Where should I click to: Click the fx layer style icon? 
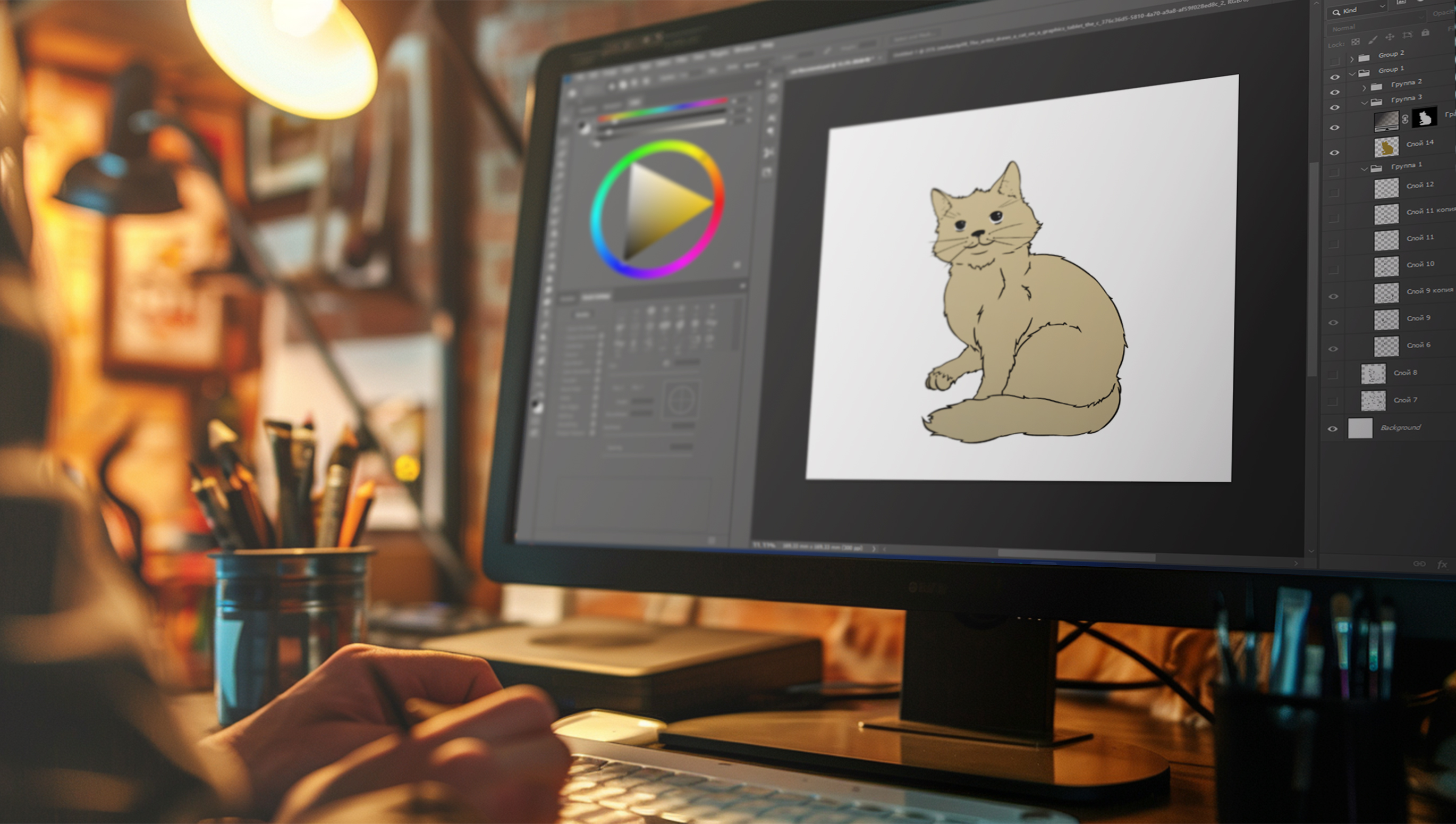1442,564
